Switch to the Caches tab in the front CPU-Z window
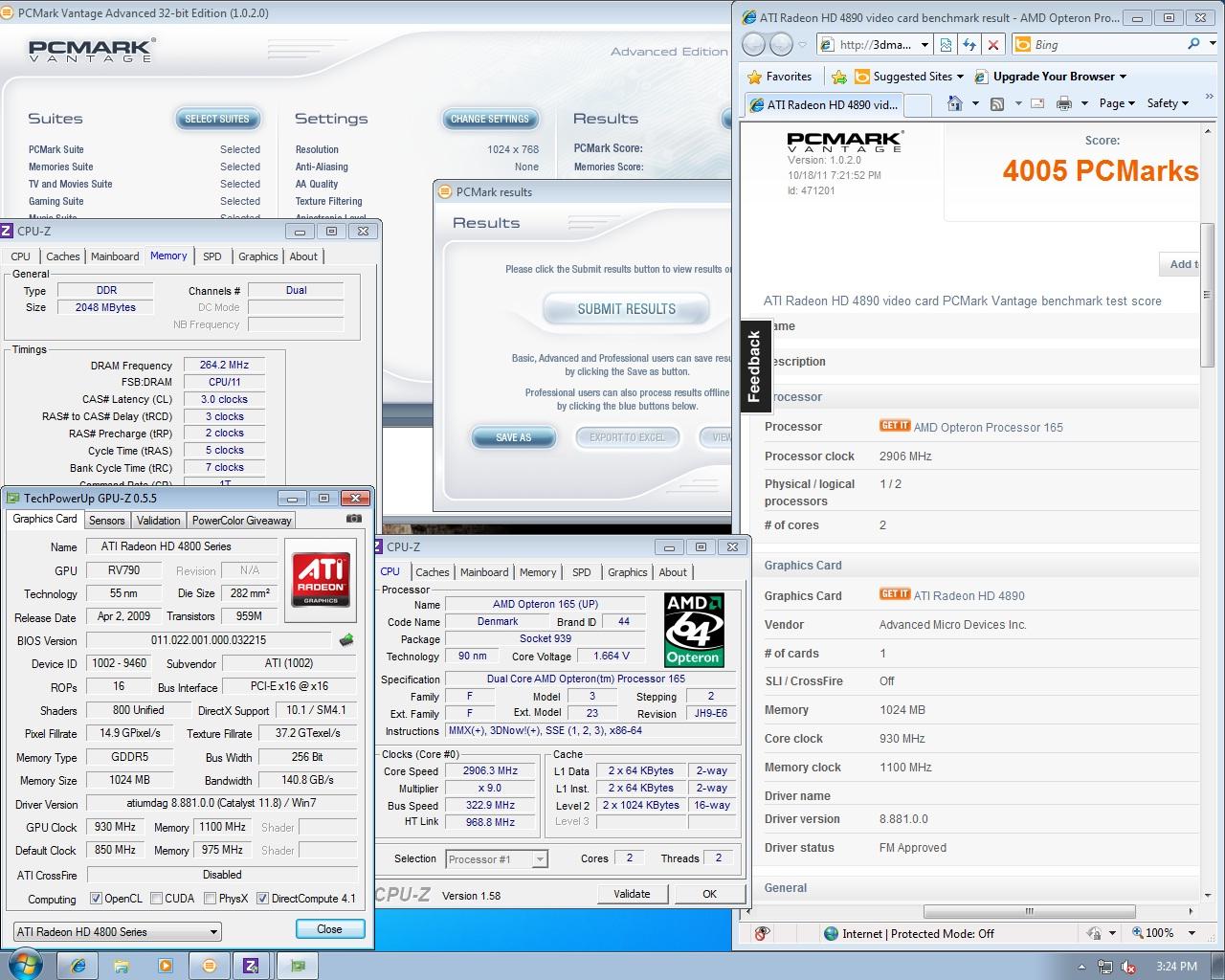 pos(432,571)
